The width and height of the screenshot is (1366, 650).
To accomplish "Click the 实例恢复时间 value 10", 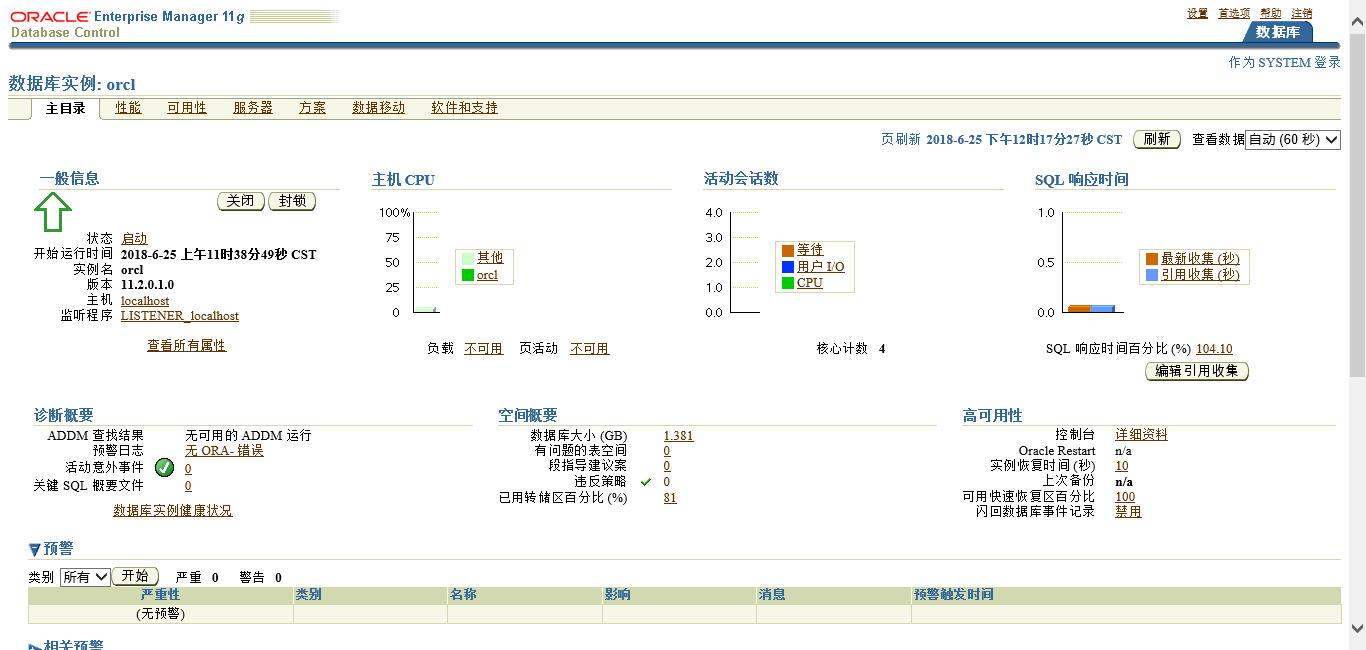I will click(x=1122, y=466).
